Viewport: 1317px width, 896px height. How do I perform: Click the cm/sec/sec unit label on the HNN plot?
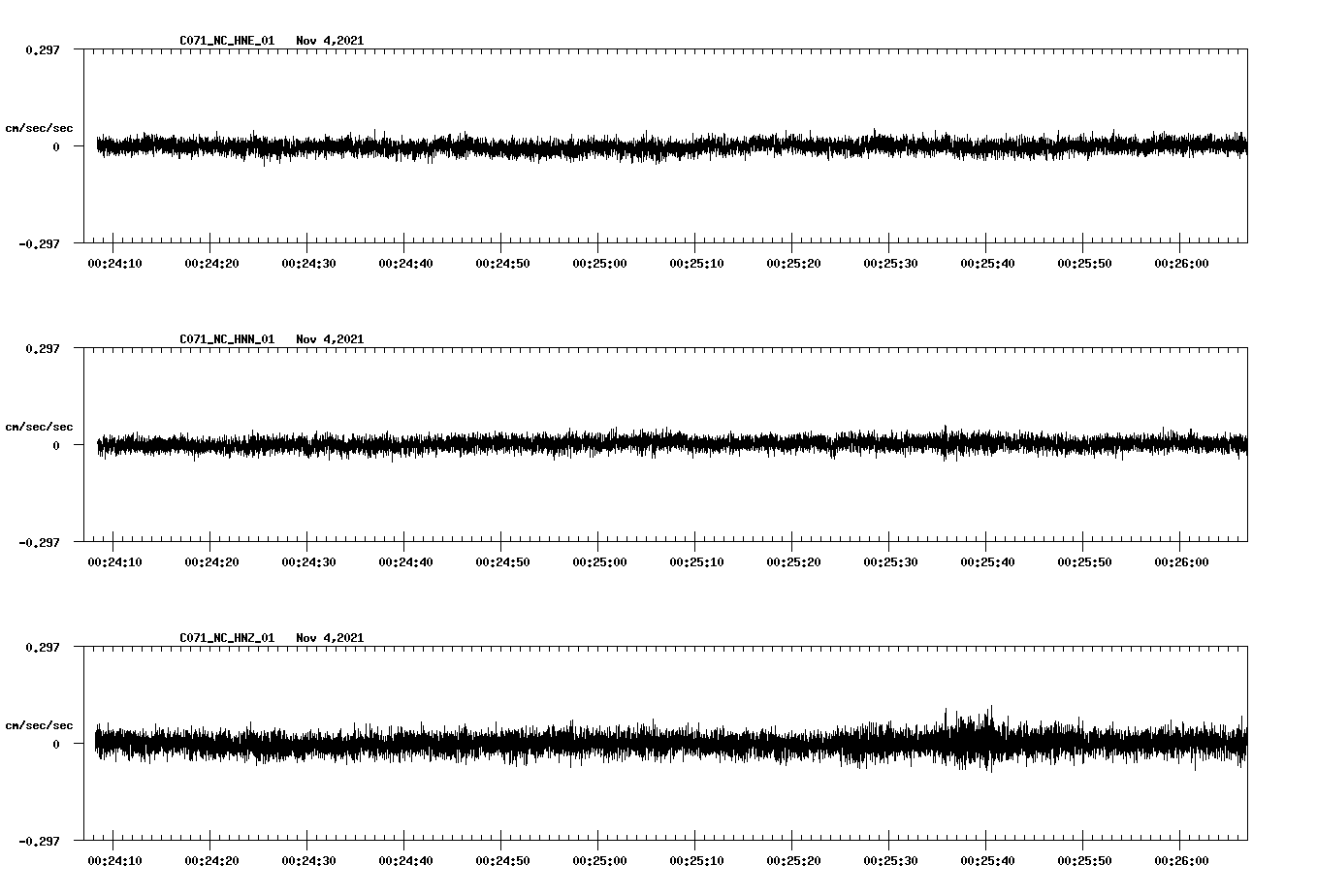click(x=39, y=427)
